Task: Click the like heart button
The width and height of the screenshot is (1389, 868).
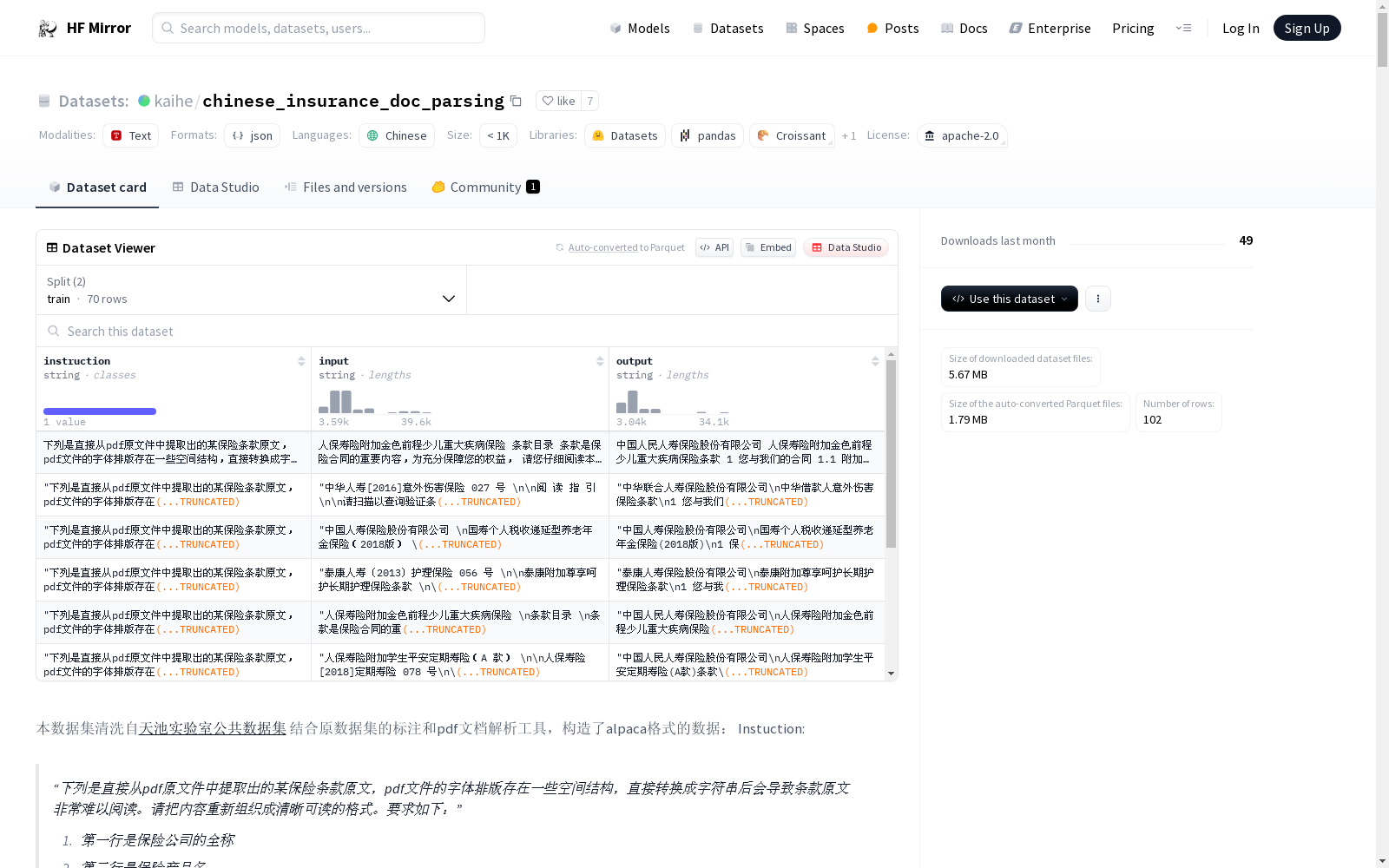Action: [558, 101]
